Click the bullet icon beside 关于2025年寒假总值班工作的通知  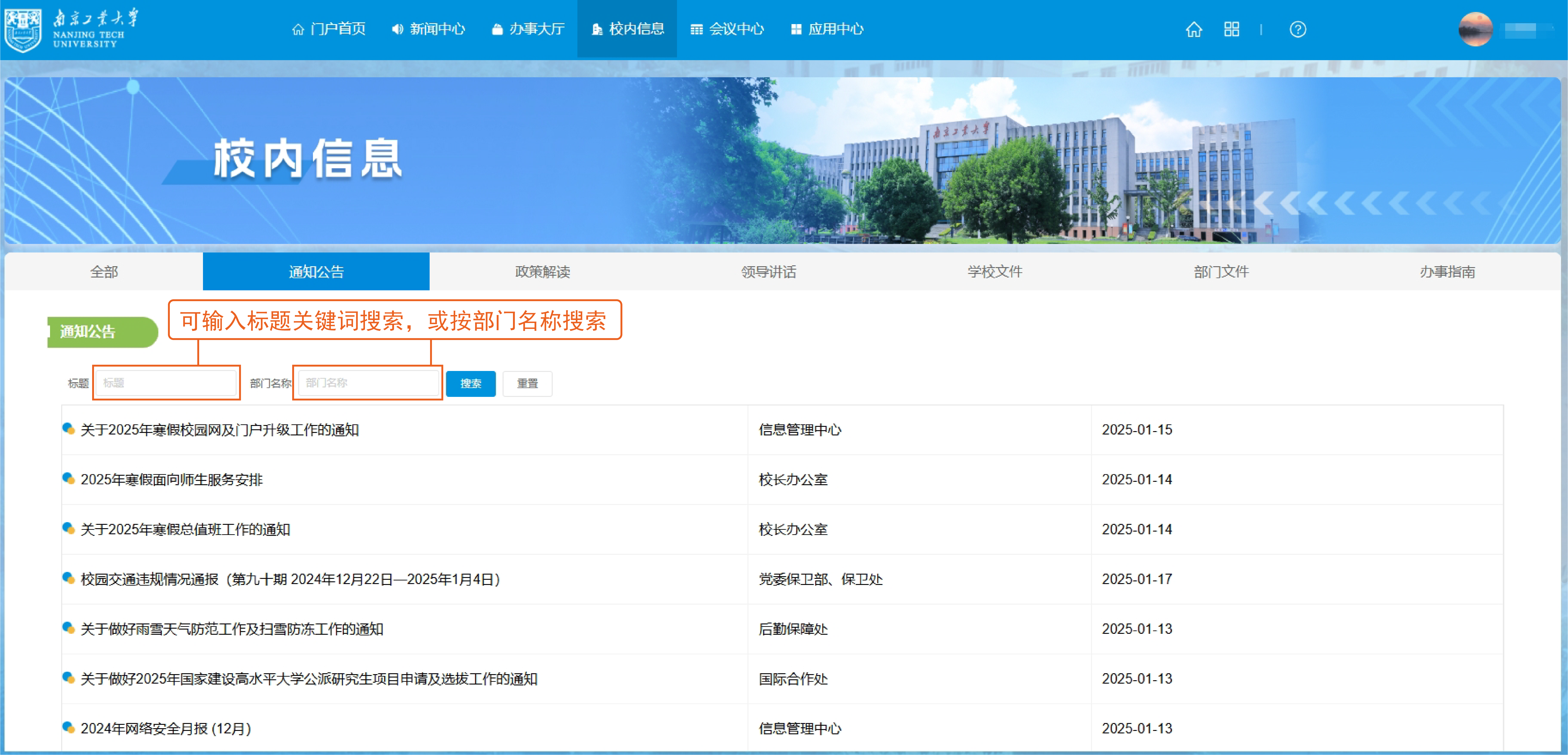(x=68, y=529)
